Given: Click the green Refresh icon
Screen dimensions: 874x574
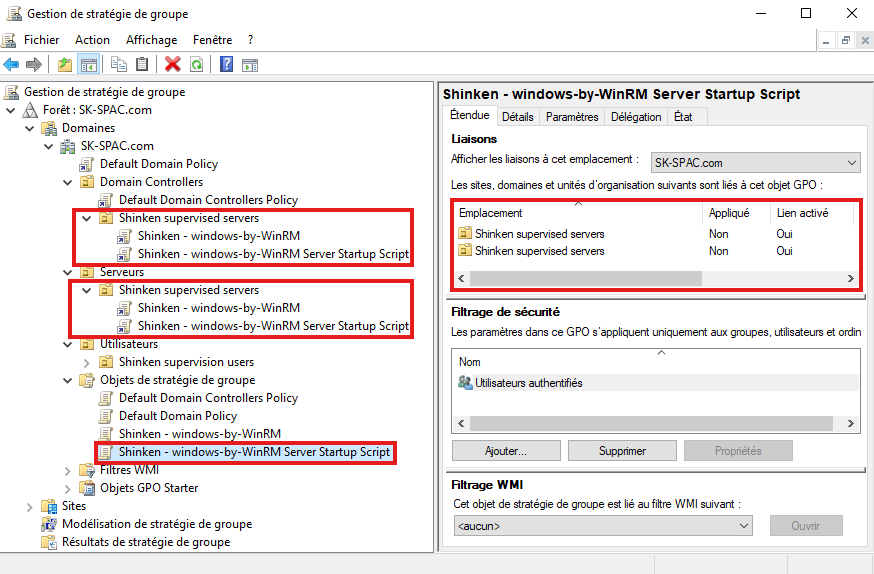Looking at the screenshot, I should [196, 64].
